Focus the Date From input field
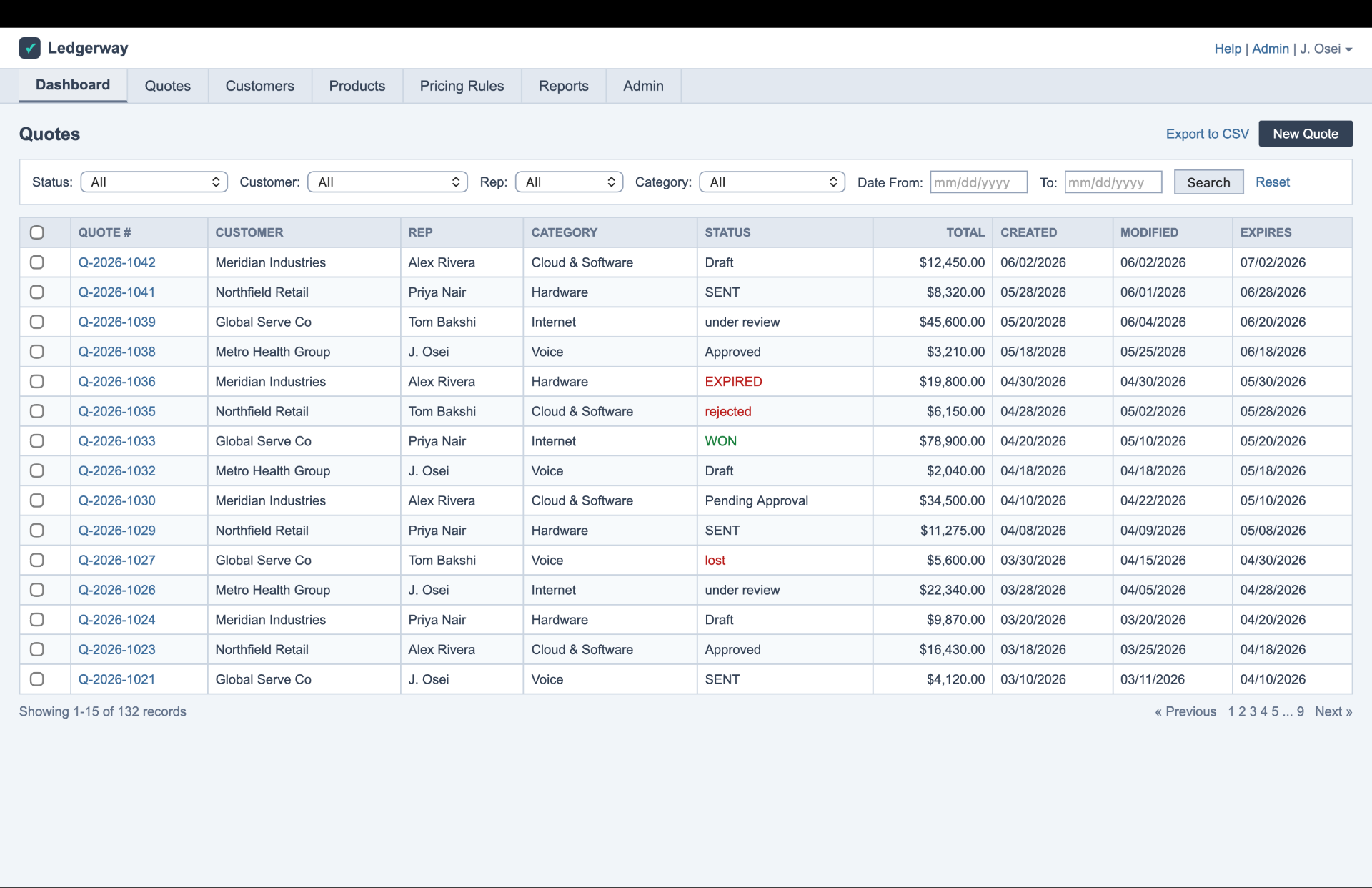This screenshot has width=1372, height=888. click(x=978, y=182)
